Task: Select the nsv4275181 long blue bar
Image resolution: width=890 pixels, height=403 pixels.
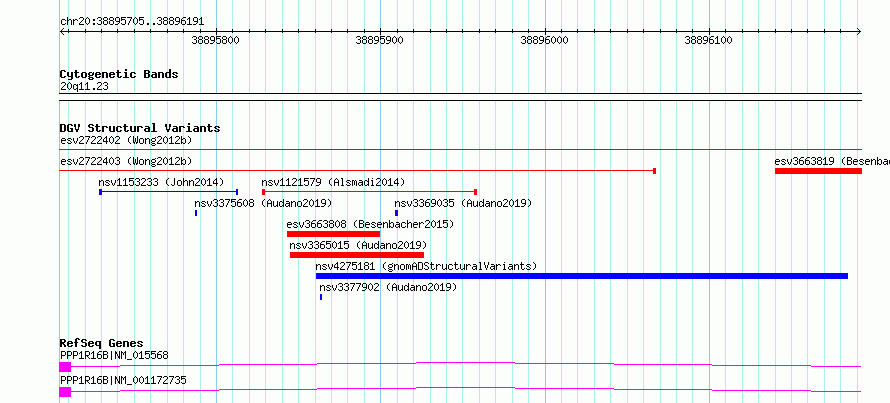Action: tap(582, 276)
